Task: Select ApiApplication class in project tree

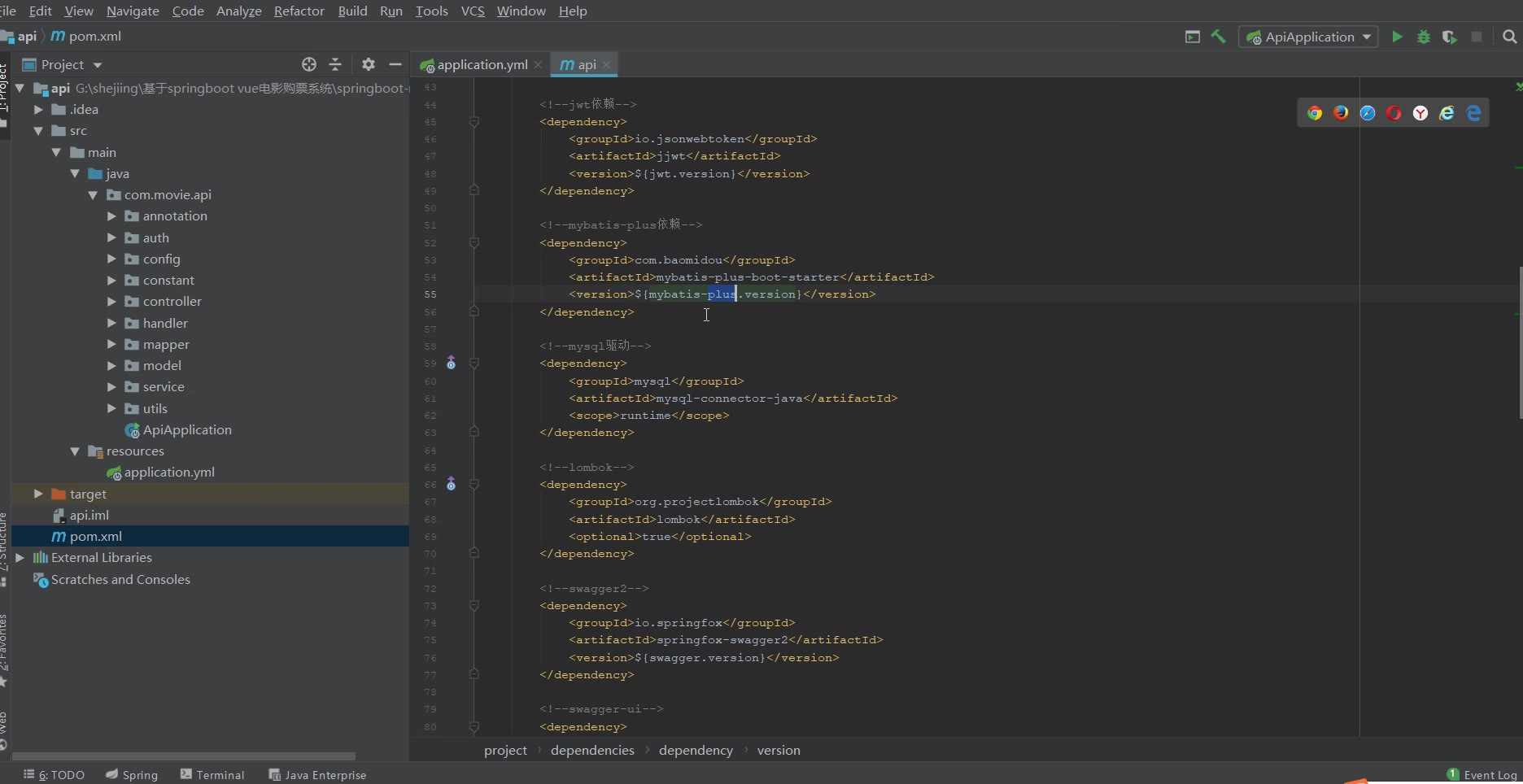Action: click(x=186, y=429)
